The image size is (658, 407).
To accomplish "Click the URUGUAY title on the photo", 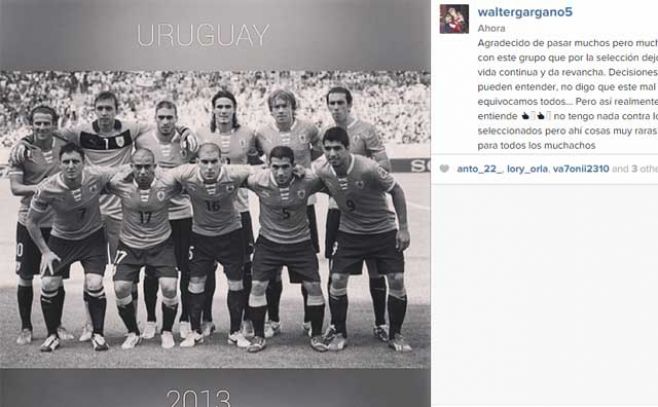I will click(203, 35).
